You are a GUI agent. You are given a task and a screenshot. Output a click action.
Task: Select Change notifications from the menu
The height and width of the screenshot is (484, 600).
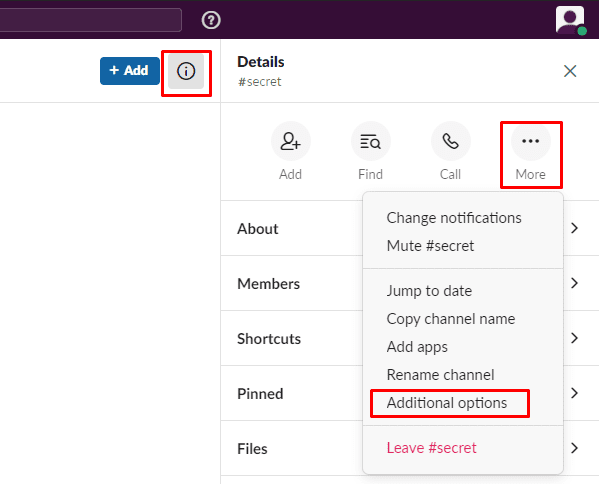point(454,218)
